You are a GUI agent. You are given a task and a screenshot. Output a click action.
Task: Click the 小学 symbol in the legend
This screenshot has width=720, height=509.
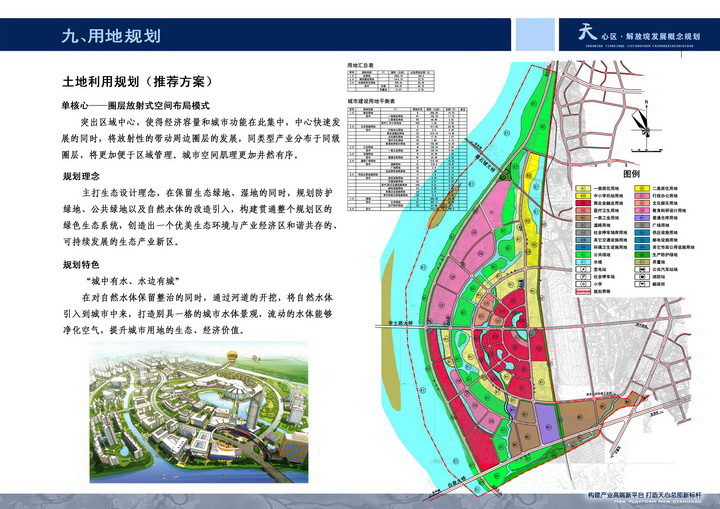[583, 284]
